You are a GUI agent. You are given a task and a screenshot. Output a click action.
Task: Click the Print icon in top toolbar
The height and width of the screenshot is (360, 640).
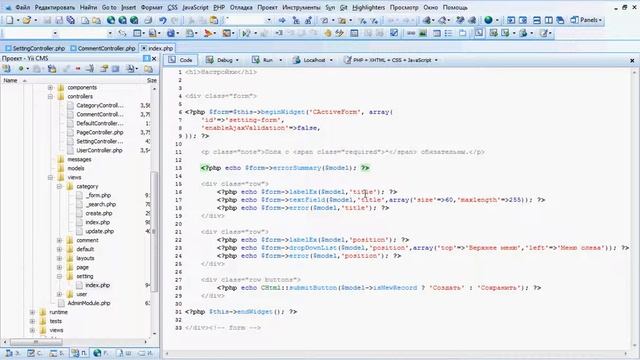[148, 20]
